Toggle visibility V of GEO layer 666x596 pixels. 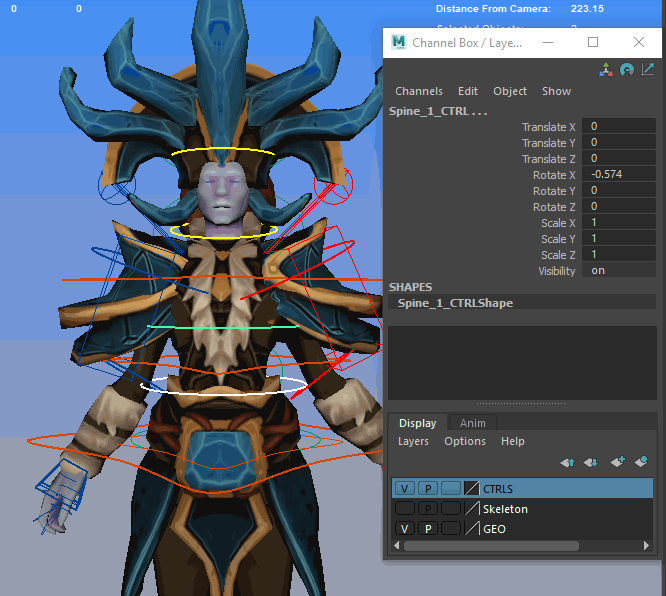[x=404, y=528]
